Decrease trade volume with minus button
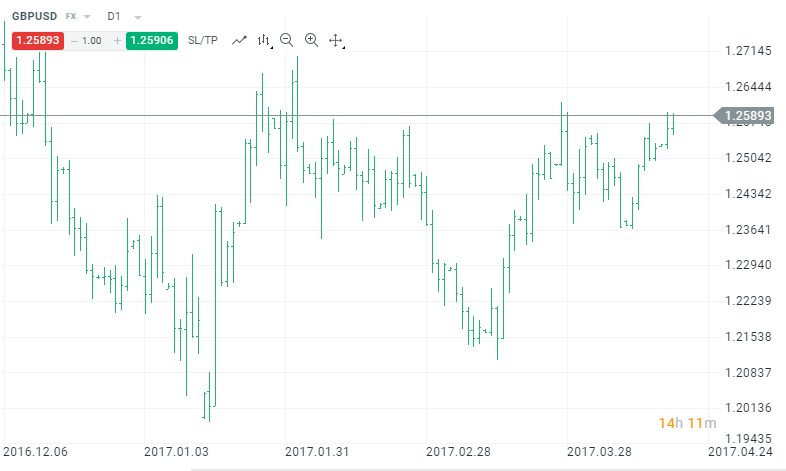This screenshot has width=786, height=471. [74, 40]
